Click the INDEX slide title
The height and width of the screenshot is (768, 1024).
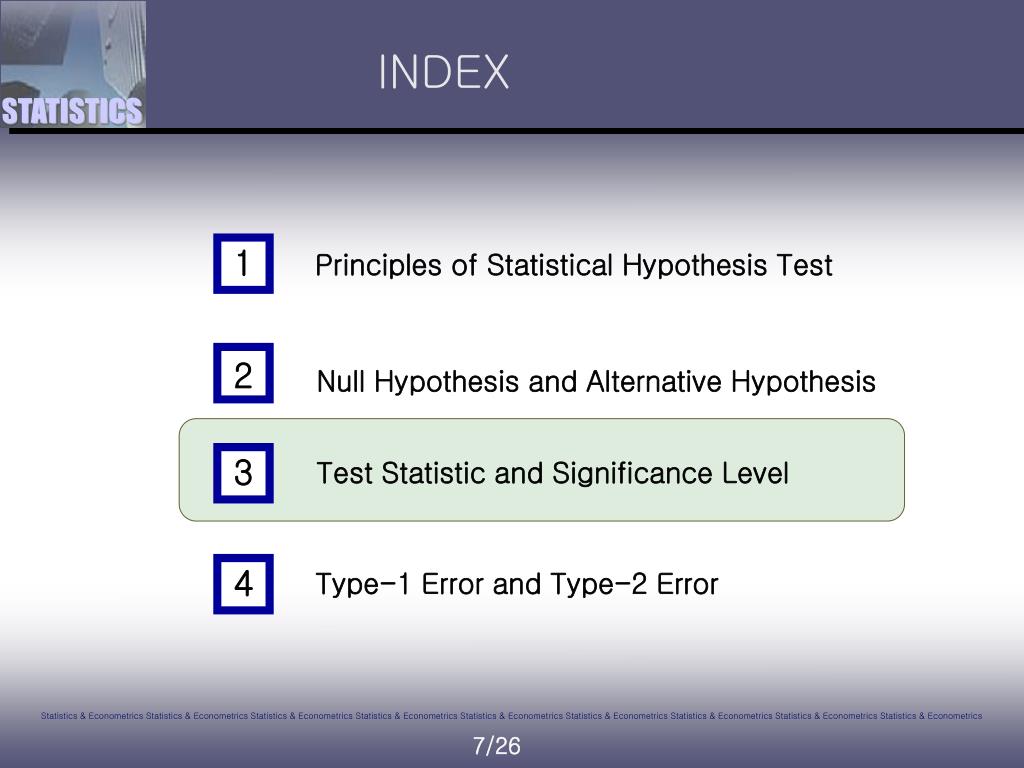443,72
